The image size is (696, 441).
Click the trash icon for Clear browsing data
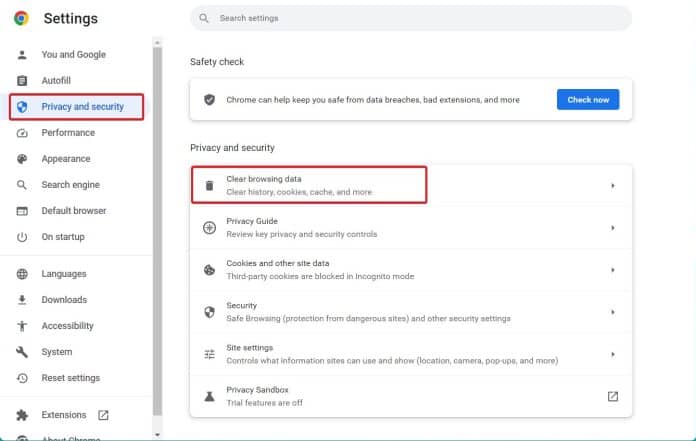209,185
